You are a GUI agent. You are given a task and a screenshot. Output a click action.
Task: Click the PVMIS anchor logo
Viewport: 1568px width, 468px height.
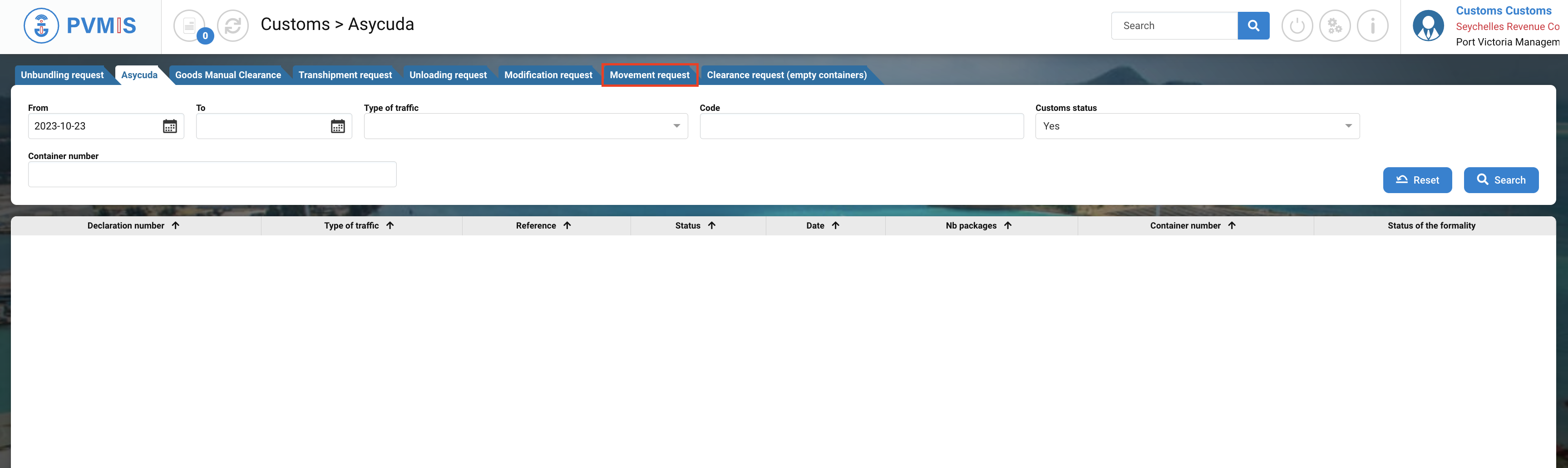[x=41, y=25]
